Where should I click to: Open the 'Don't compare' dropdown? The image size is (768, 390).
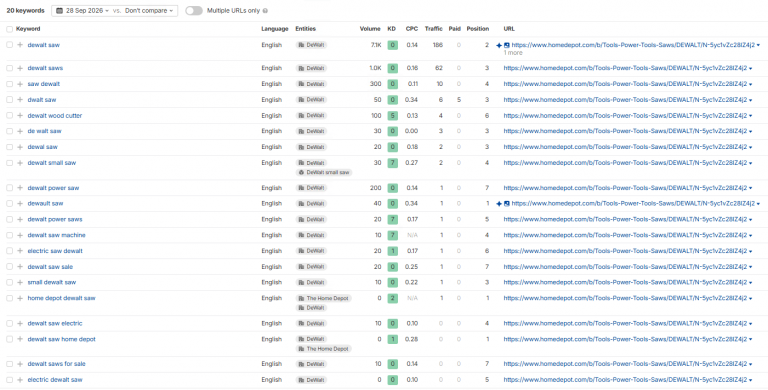149,10
